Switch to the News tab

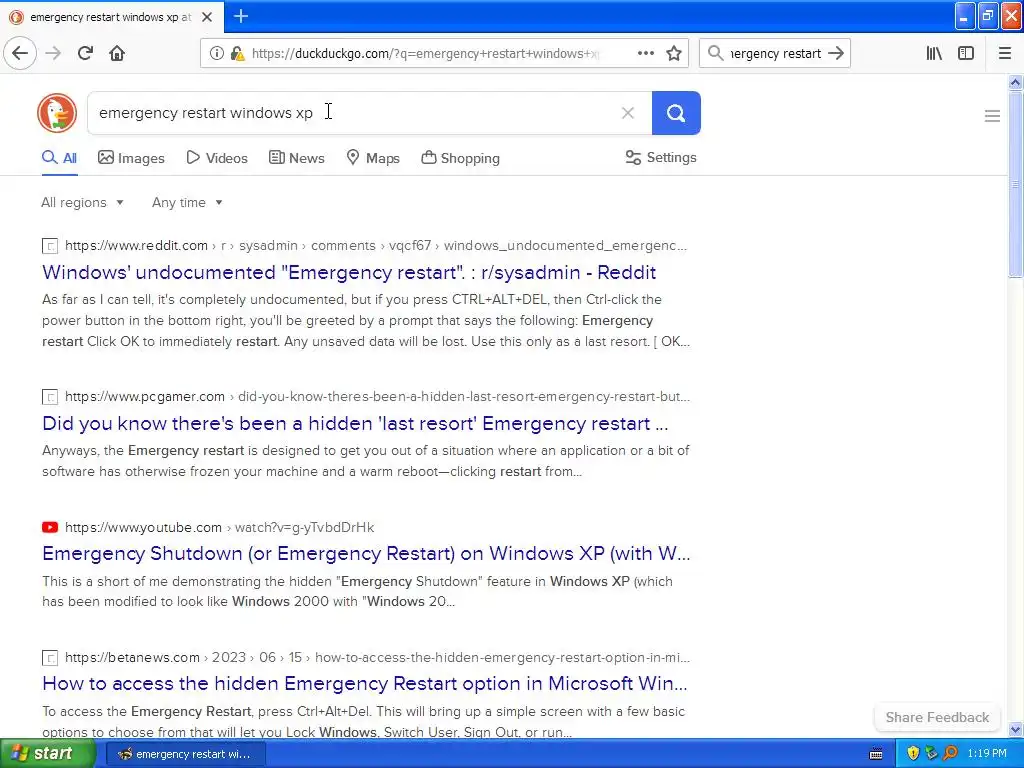(296, 158)
